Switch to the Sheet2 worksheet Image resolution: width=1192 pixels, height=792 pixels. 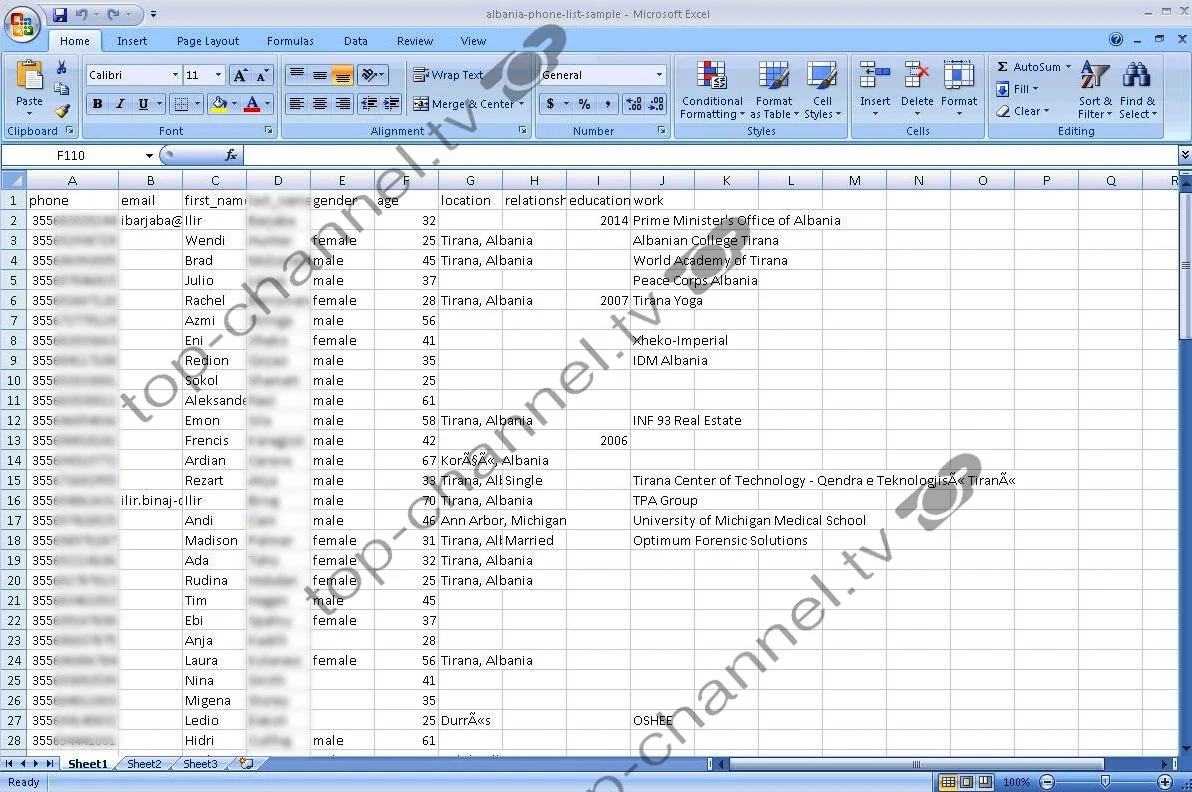[144, 764]
